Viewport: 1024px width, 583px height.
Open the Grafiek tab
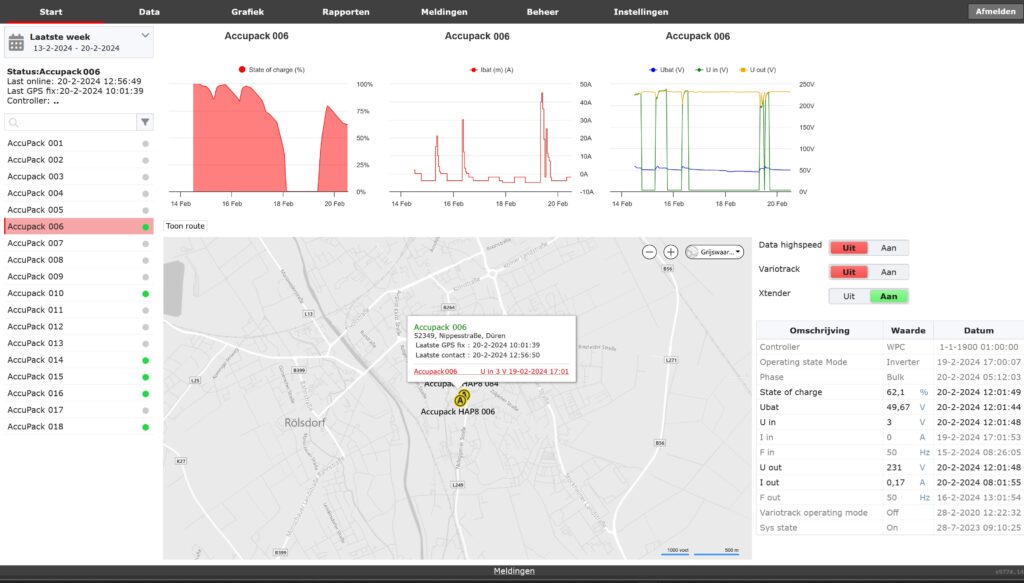[247, 12]
